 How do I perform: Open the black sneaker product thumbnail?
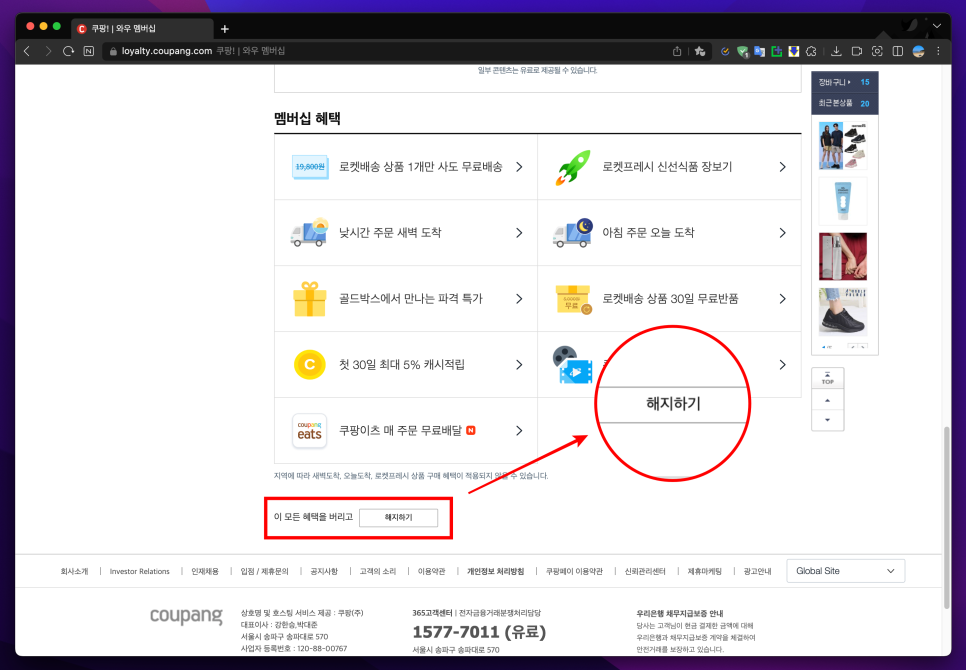(843, 312)
